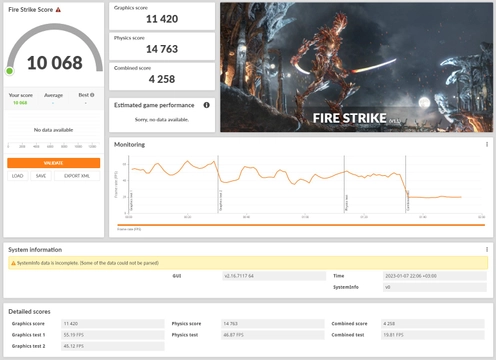Open the Monitoring panel three-dot menu

coord(487,144)
